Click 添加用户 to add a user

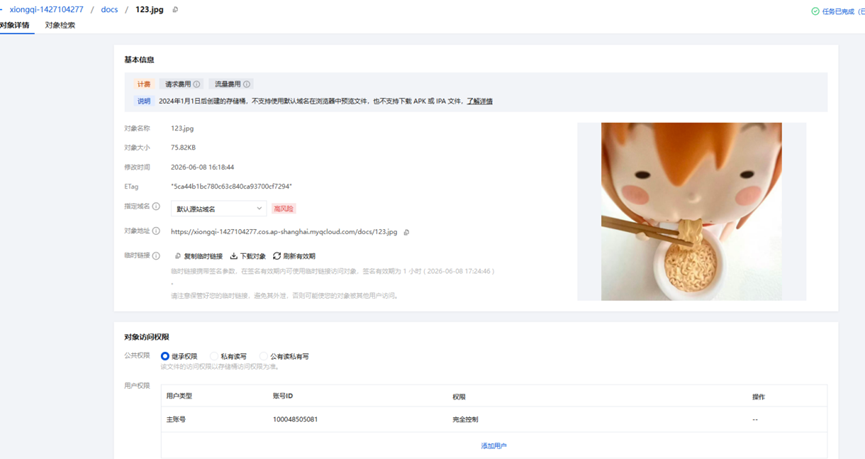coord(494,446)
